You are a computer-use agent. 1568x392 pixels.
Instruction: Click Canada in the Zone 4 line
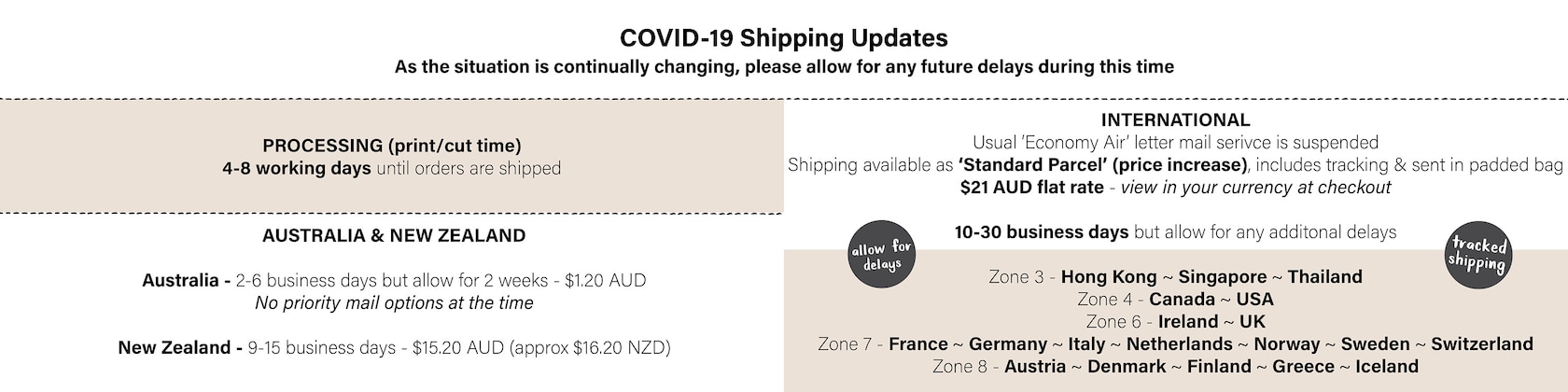click(1182, 300)
